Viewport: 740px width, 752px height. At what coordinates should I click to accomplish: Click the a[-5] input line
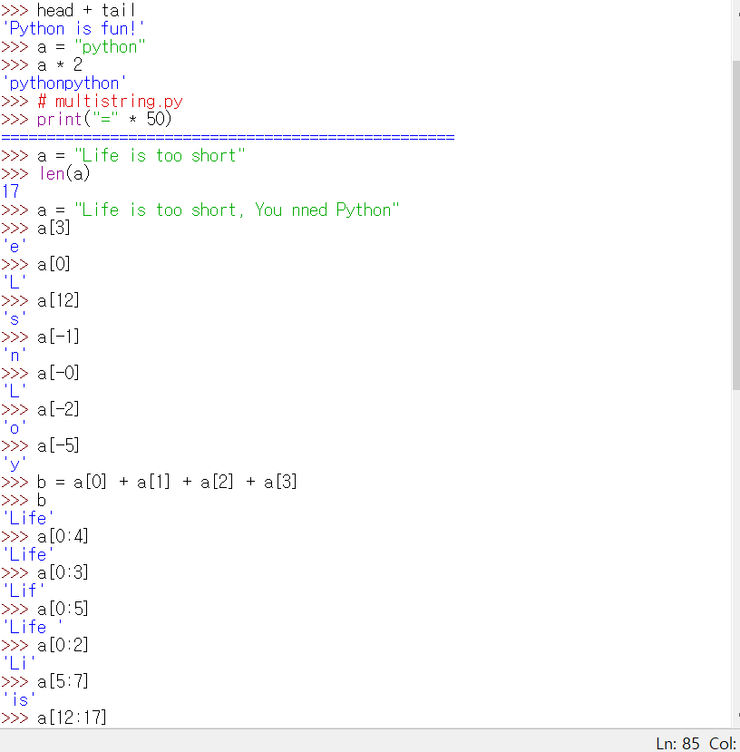58,446
